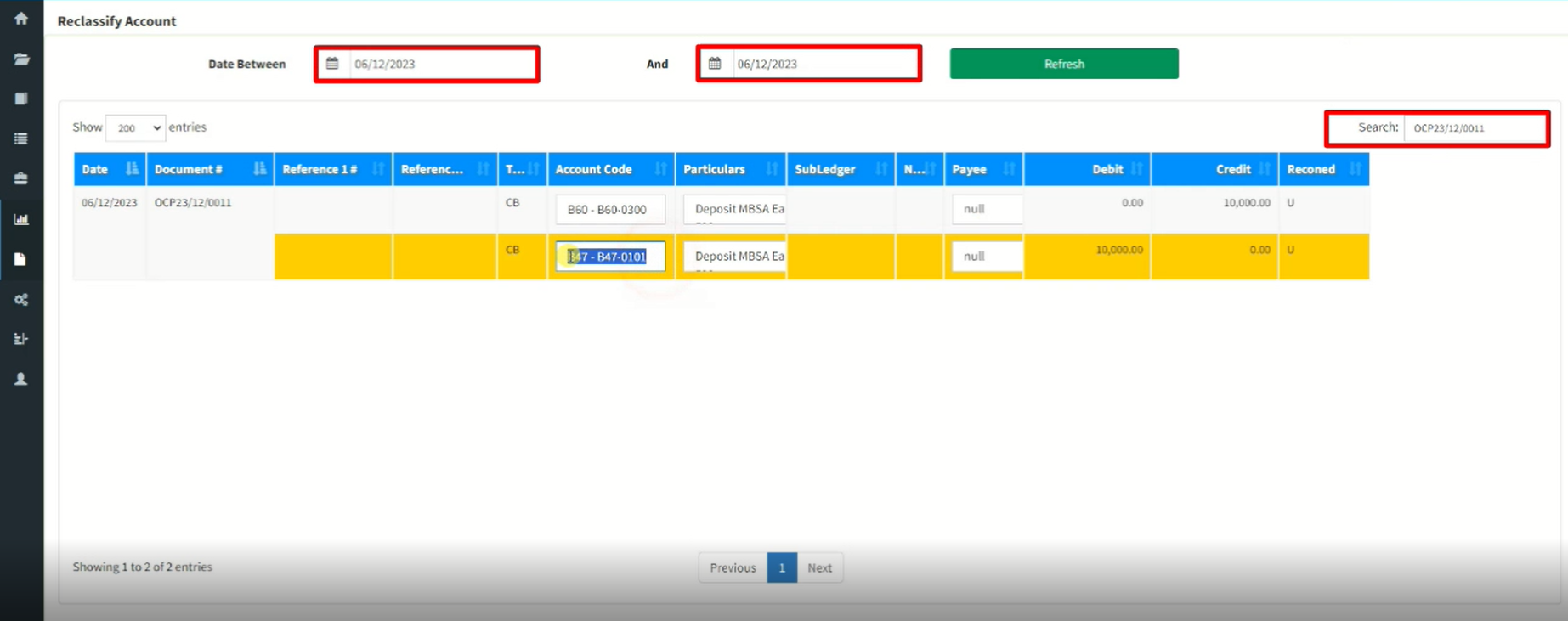Select the briefcase icon in sidebar
The image size is (1568, 621).
(x=21, y=178)
